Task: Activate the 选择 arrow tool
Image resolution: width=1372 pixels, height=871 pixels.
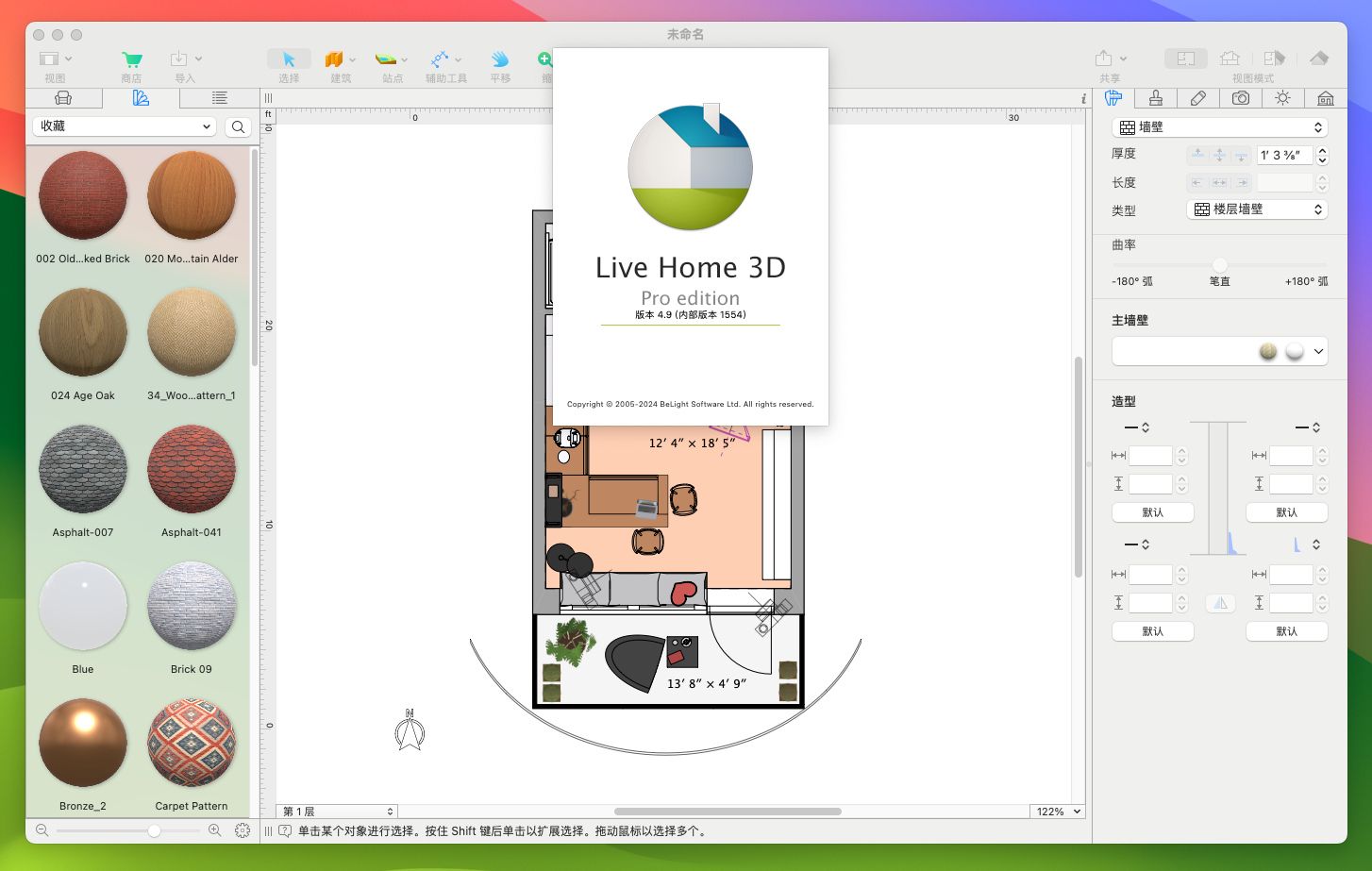Action: (289, 59)
